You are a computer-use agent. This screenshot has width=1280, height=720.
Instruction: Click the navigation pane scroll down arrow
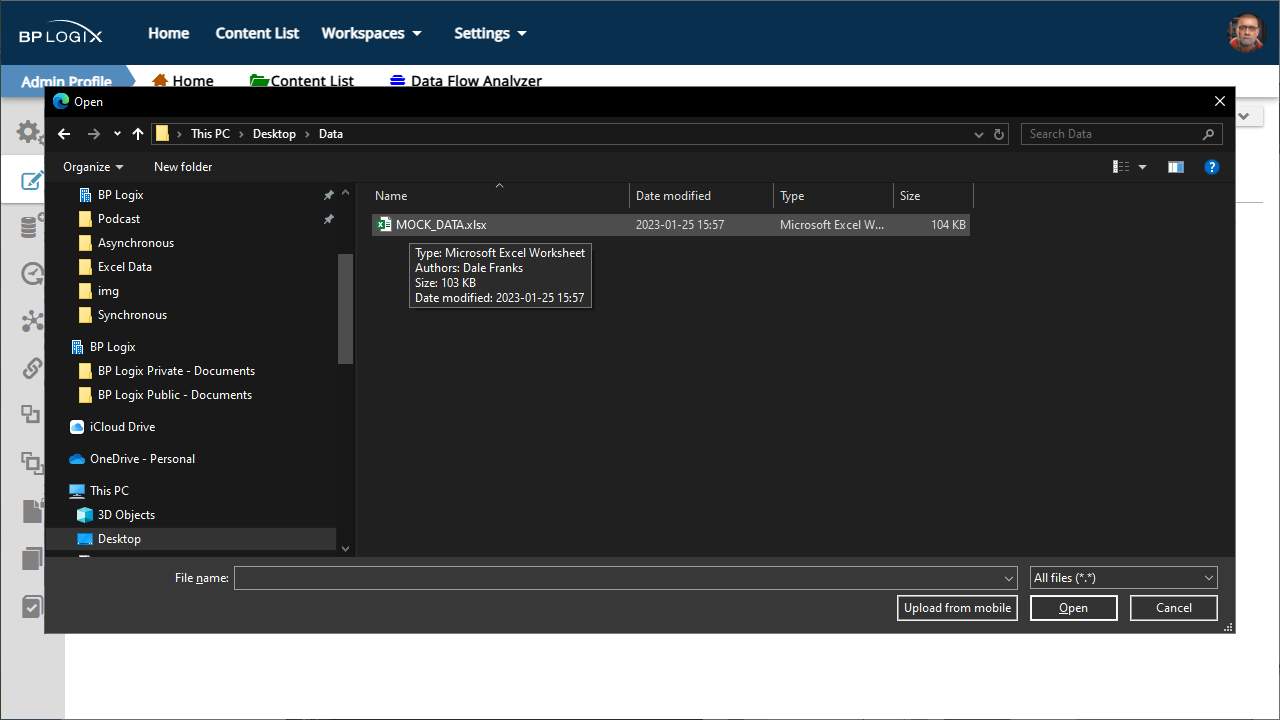tap(346, 548)
